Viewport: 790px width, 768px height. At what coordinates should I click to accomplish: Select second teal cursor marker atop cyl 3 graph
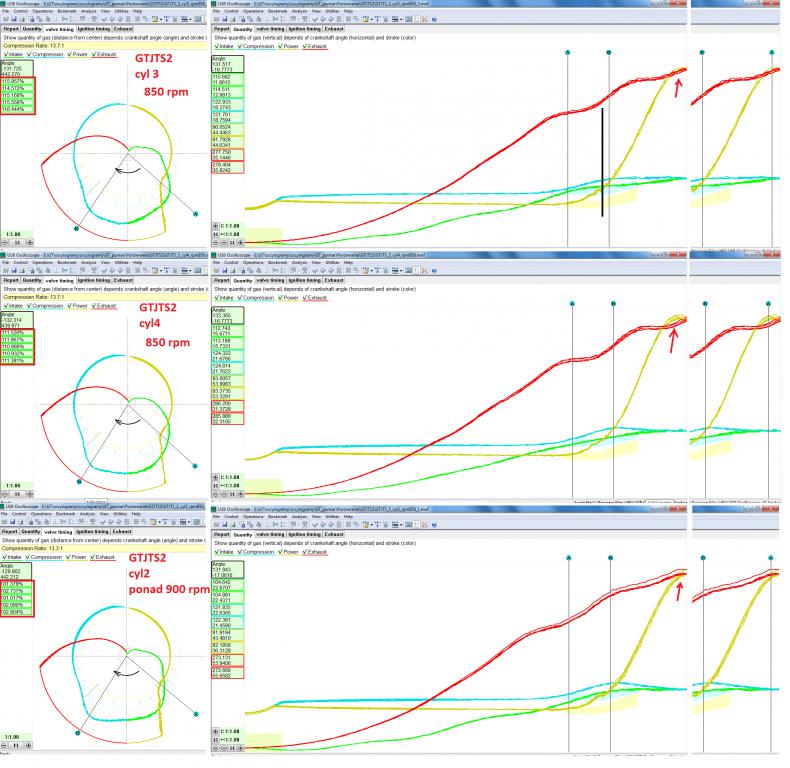[609, 52]
